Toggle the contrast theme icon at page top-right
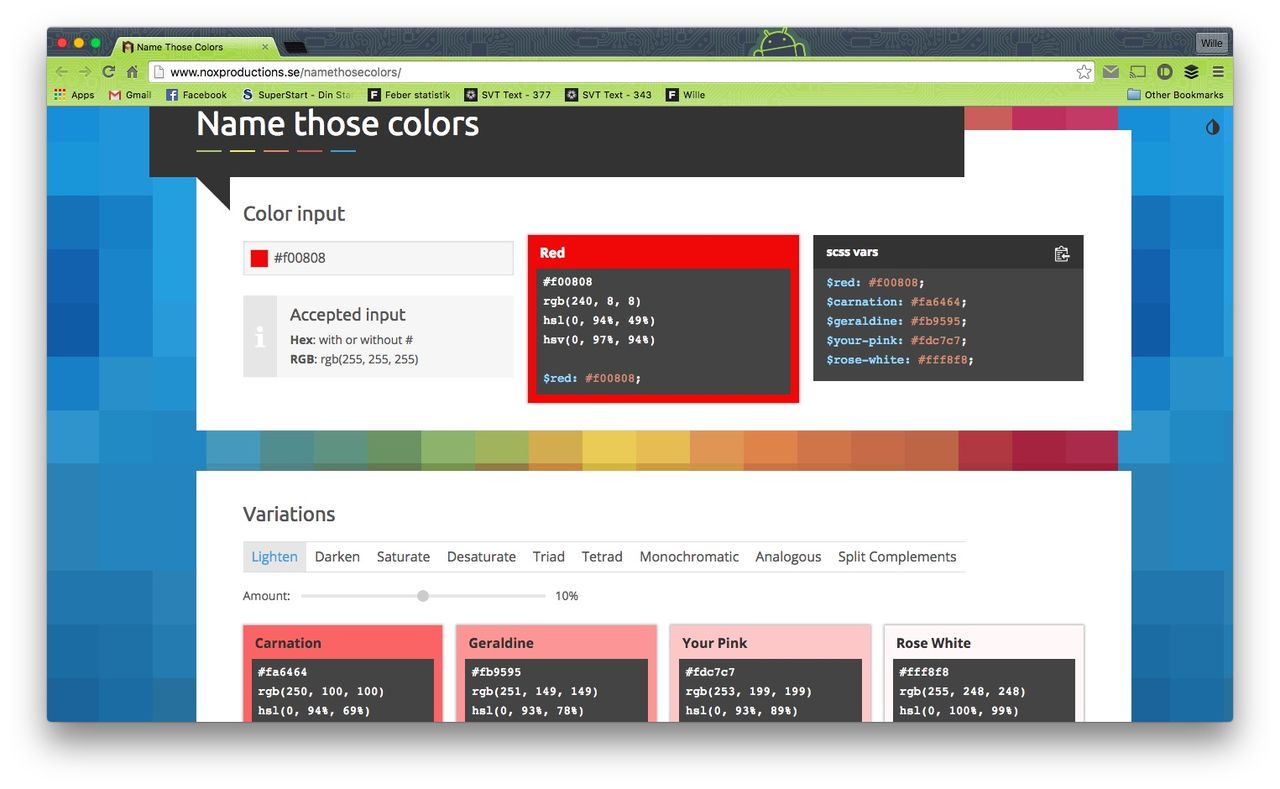1280x789 pixels. [1212, 127]
